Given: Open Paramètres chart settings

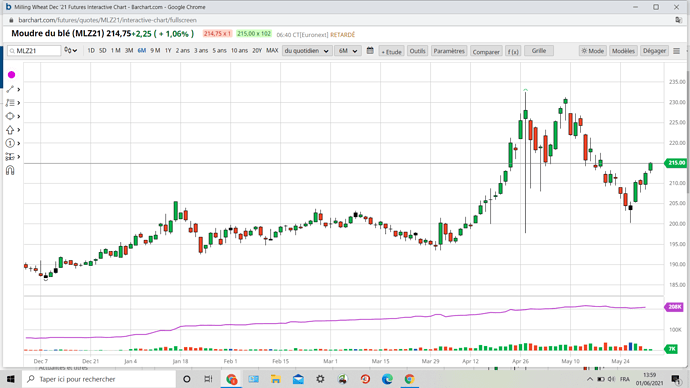Looking at the screenshot, I should click(449, 51).
